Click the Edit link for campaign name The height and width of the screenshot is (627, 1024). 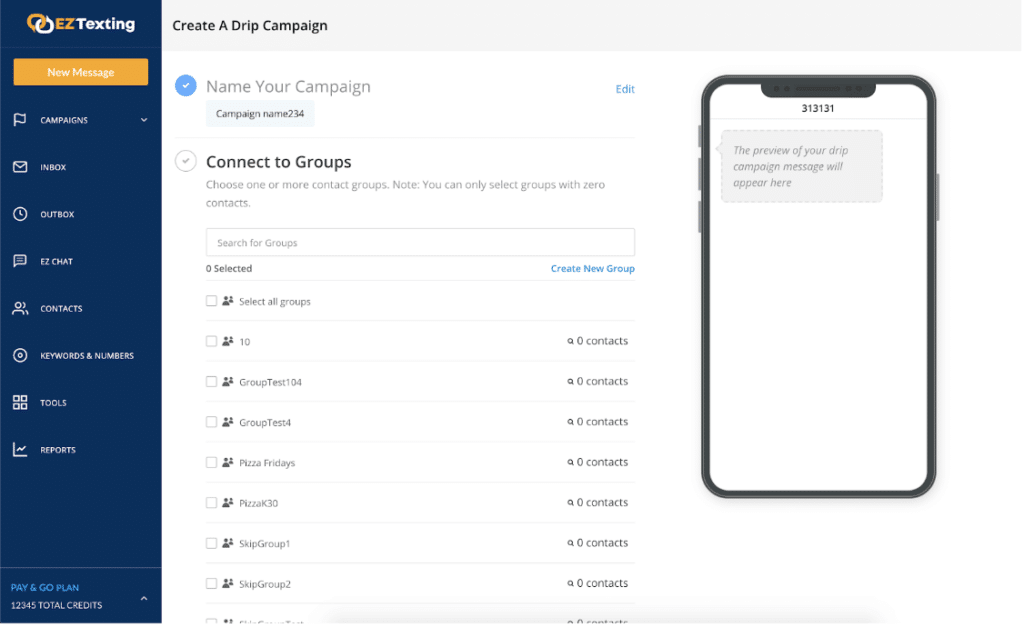point(625,89)
